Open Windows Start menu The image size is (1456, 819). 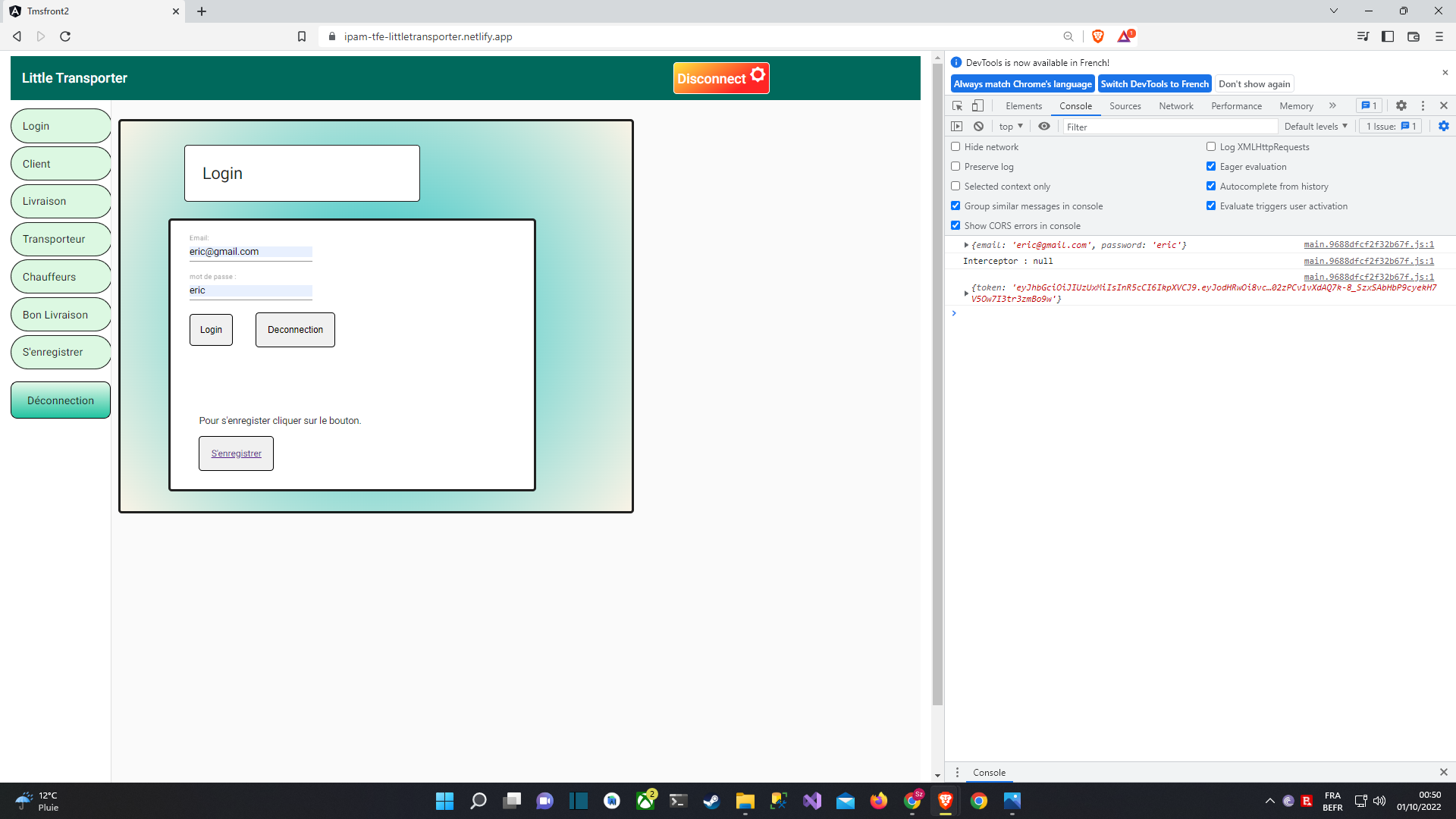click(444, 801)
